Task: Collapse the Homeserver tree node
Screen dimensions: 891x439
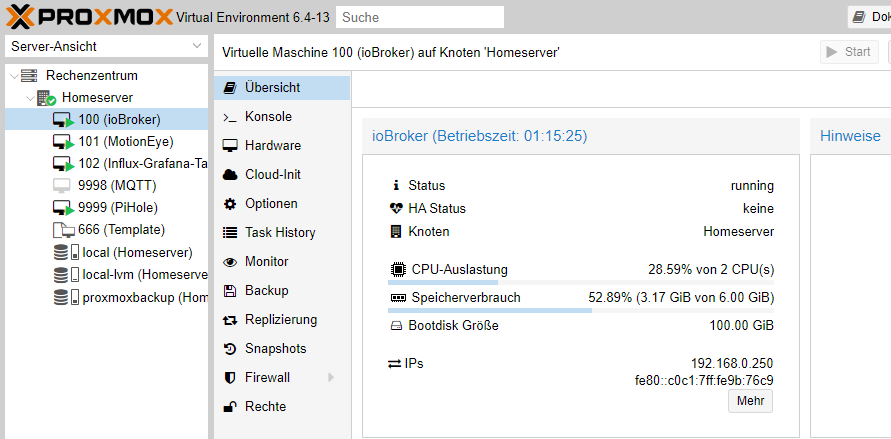Action: [x=28, y=98]
